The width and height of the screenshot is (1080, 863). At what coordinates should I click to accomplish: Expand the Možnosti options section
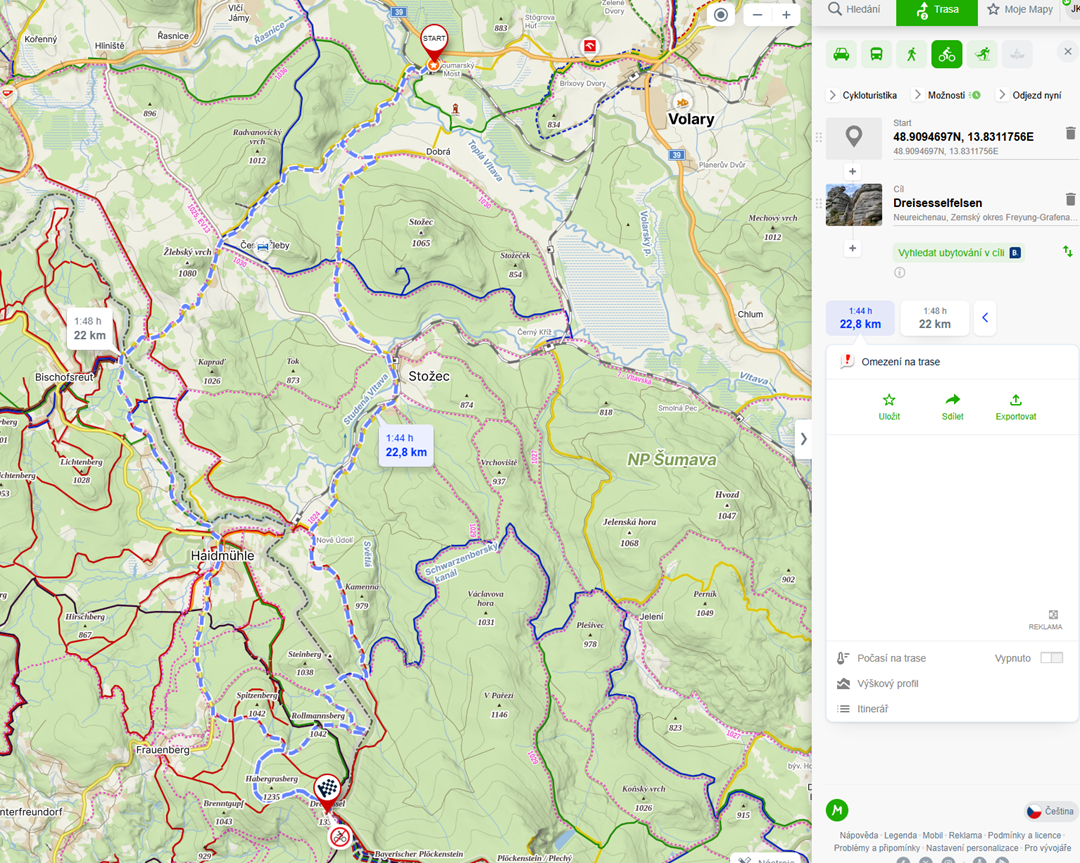coord(946,95)
